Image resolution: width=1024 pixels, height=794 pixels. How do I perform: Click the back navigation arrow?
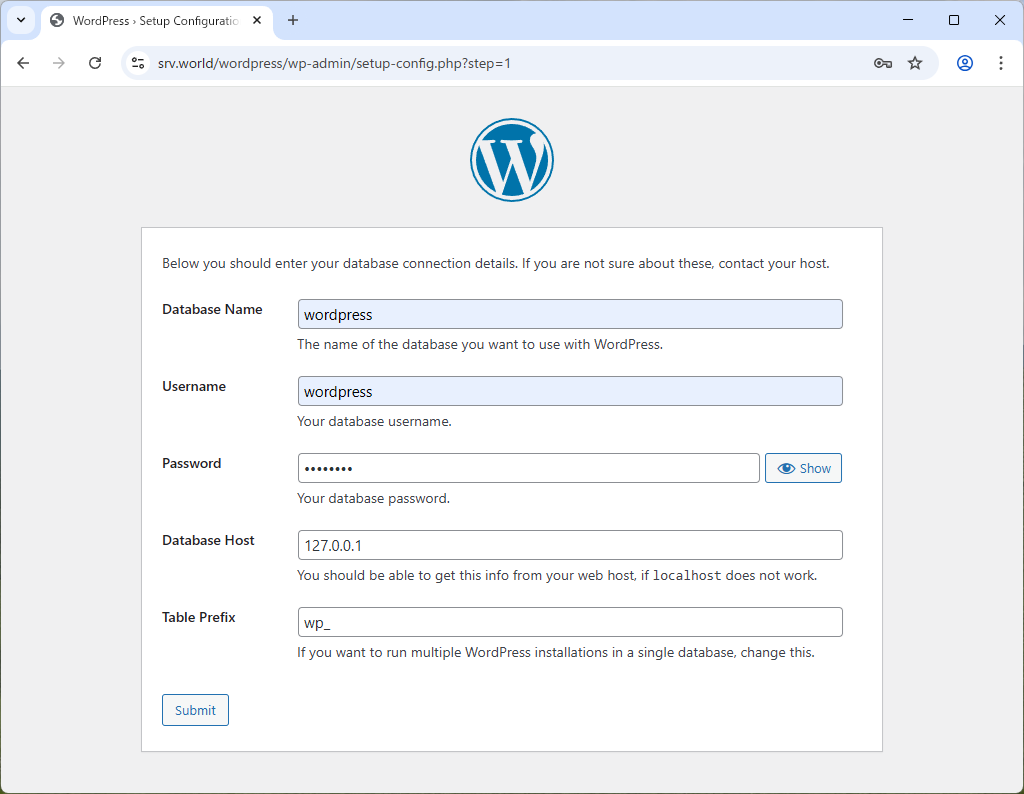coord(23,62)
